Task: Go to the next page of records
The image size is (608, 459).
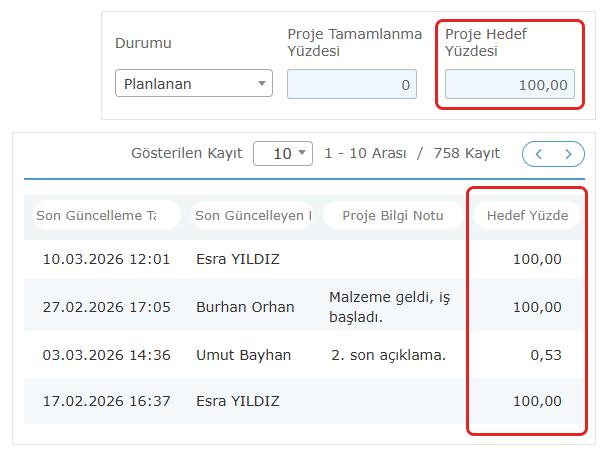Action: (569, 154)
